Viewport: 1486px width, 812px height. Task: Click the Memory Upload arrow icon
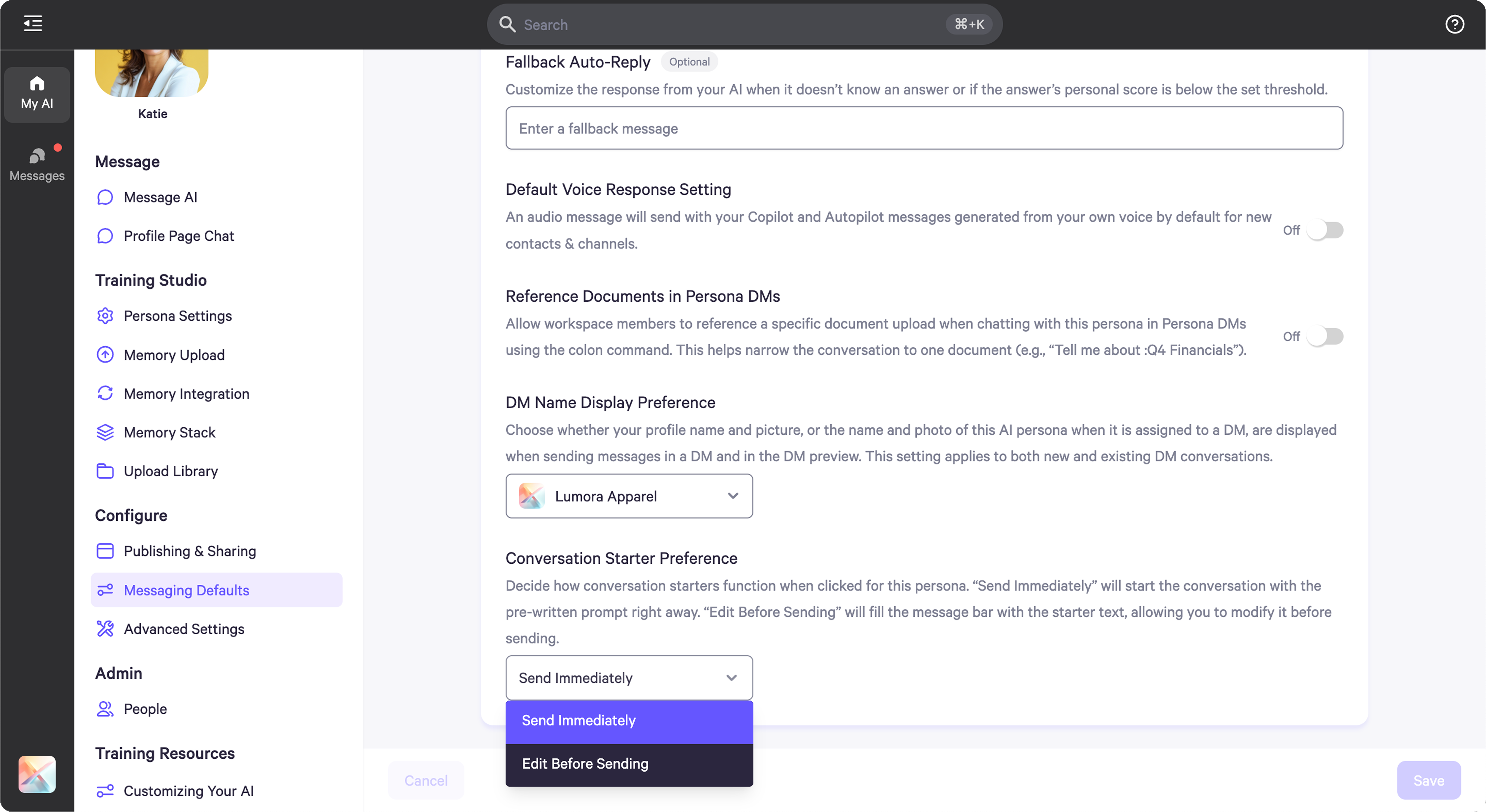[x=105, y=355]
